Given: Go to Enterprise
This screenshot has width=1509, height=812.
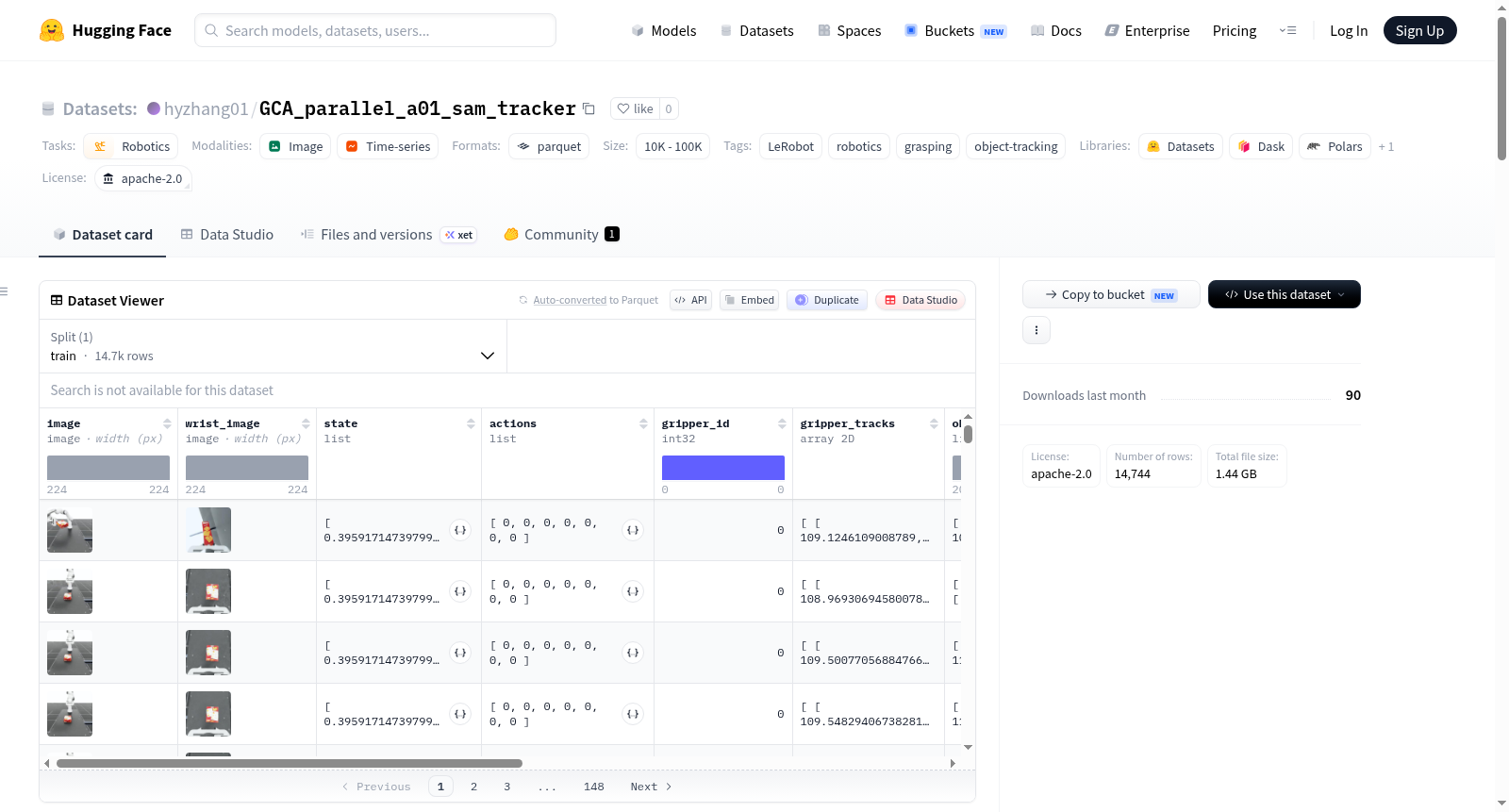Looking at the screenshot, I should (1147, 30).
